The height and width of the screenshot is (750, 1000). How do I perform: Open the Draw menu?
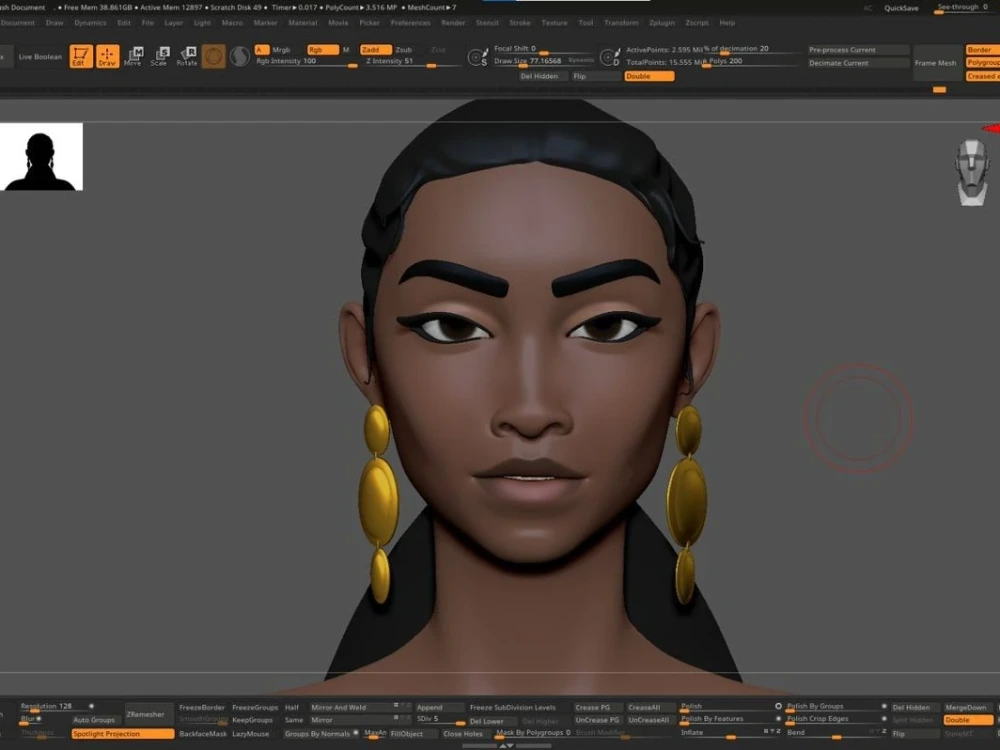click(55, 22)
